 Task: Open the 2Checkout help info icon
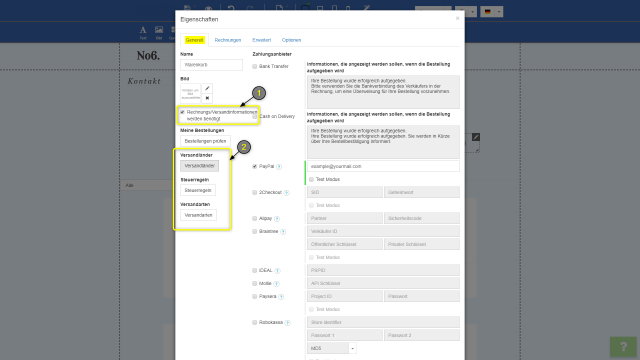(287, 193)
